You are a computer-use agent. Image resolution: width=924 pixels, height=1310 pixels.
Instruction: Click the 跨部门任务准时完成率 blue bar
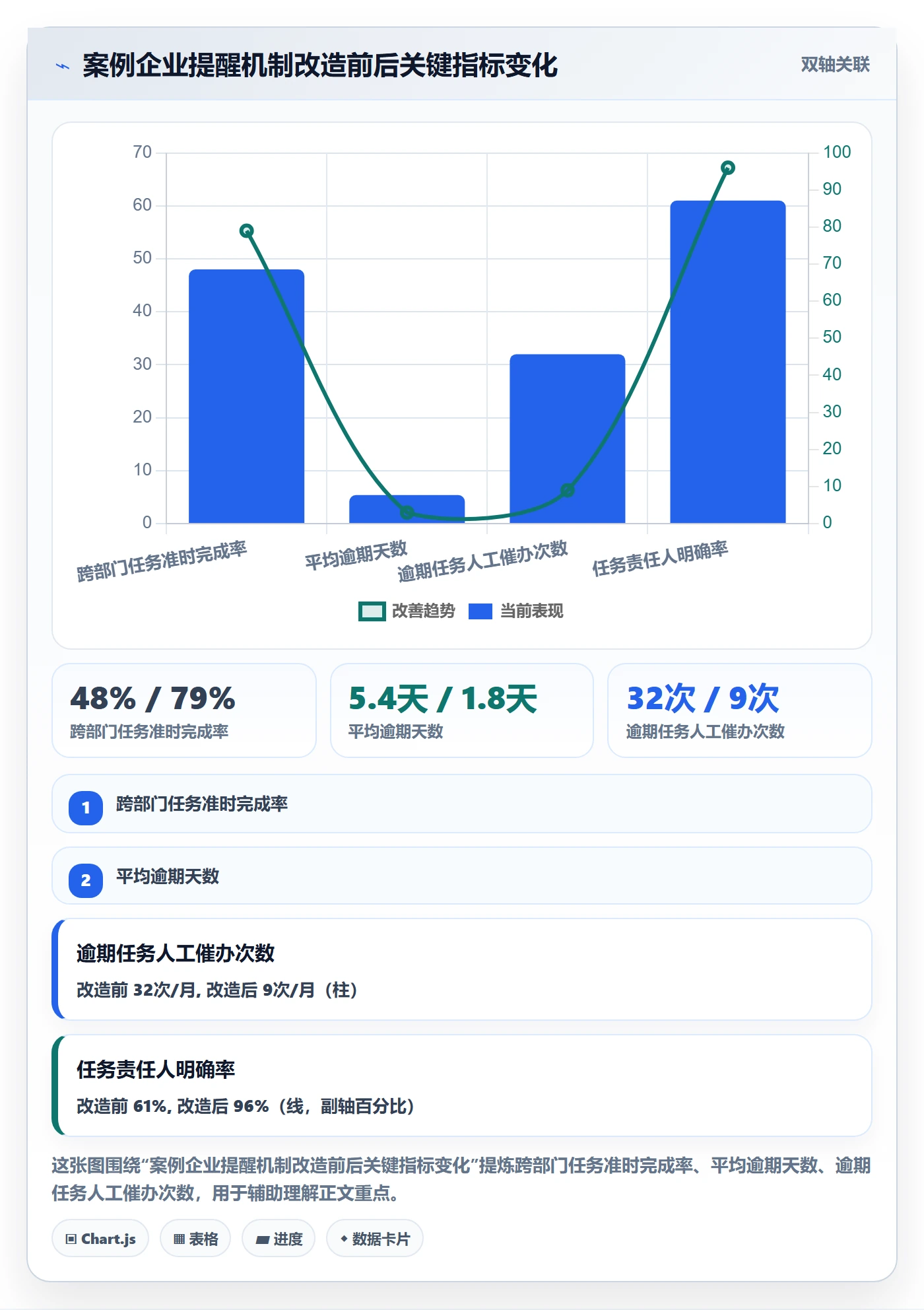pos(246,396)
